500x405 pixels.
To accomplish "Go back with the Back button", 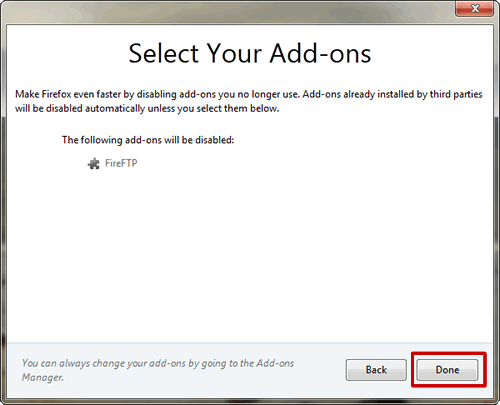I will 376,370.
